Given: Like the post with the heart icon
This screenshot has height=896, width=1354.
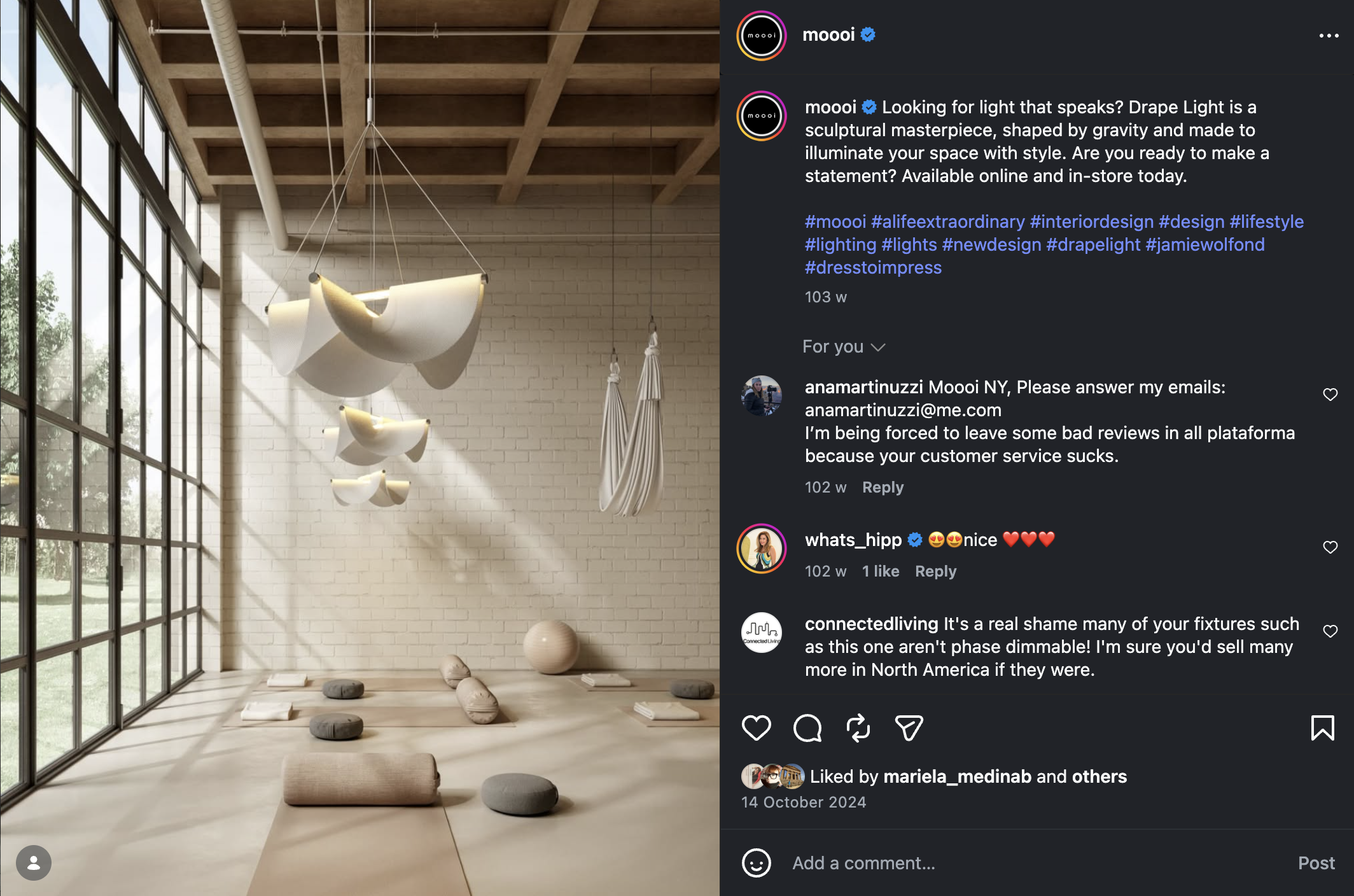Looking at the screenshot, I should coord(756,728).
